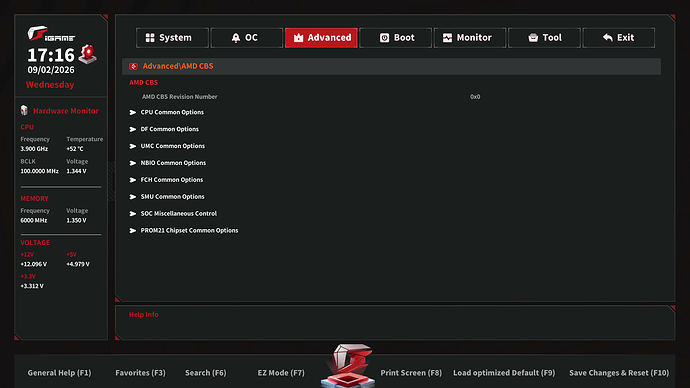690x388 pixels.
Task: Click the red breadcrumb icon before Advanced\AMD CBS
Action: pos(133,66)
